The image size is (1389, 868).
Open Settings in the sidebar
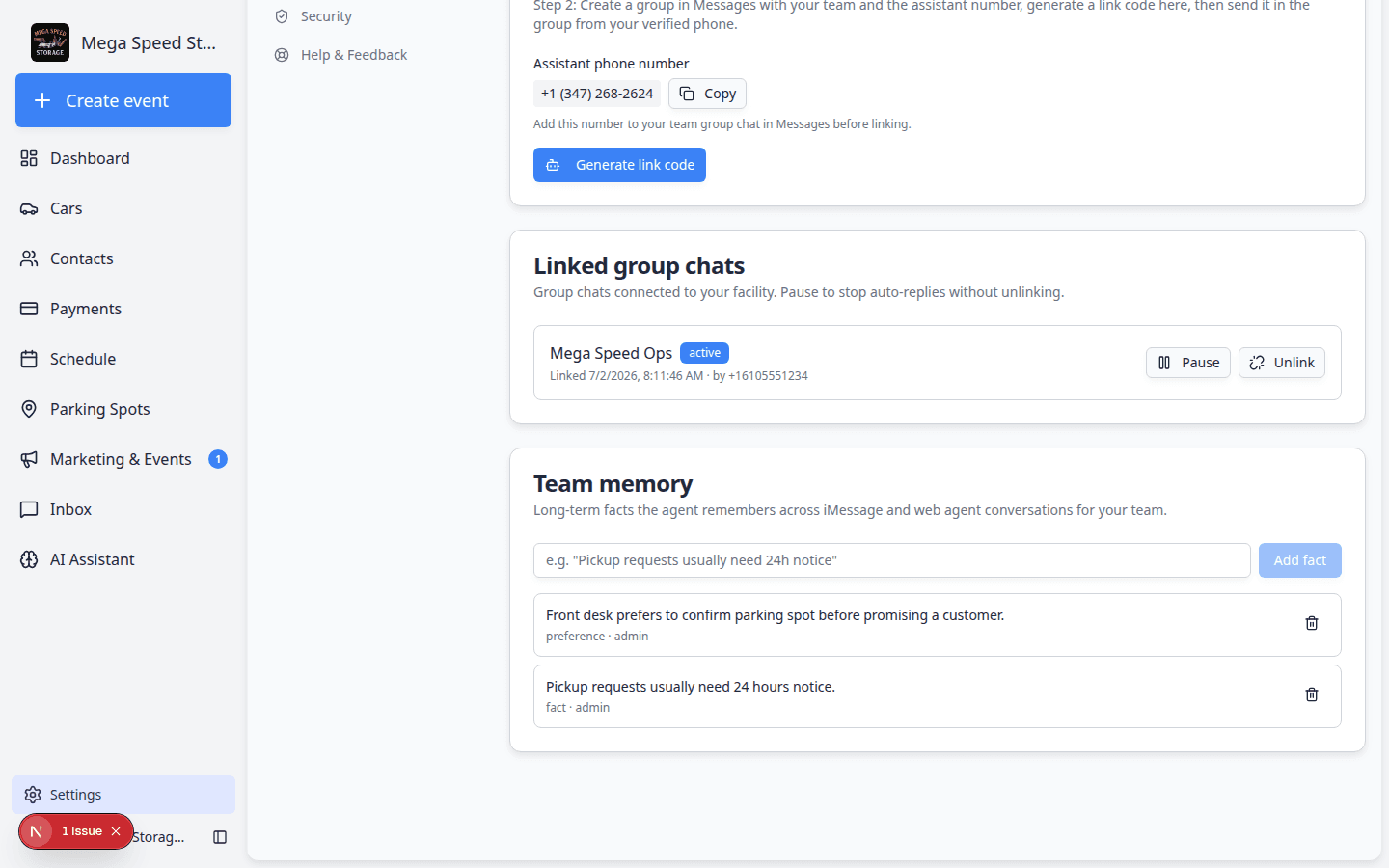(123, 795)
